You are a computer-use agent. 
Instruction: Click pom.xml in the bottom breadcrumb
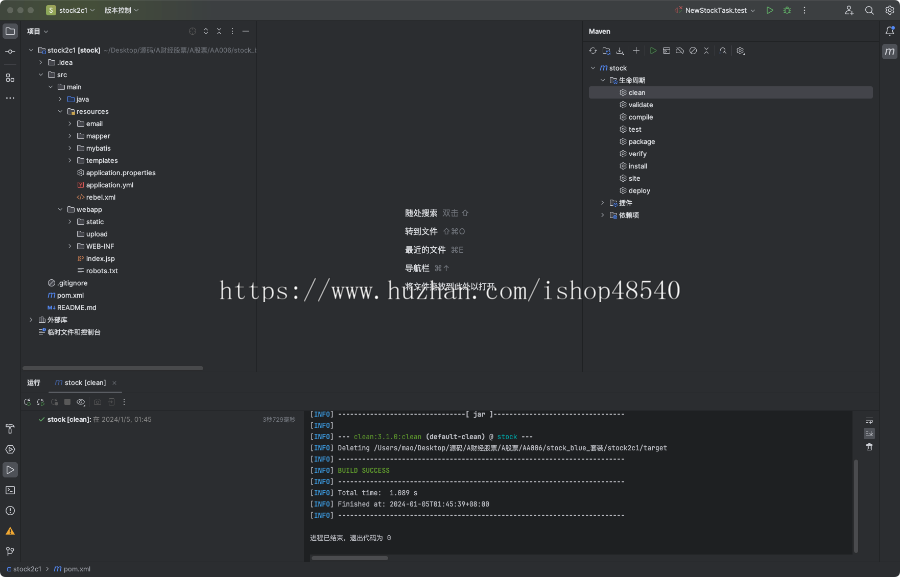coord(77,569)
